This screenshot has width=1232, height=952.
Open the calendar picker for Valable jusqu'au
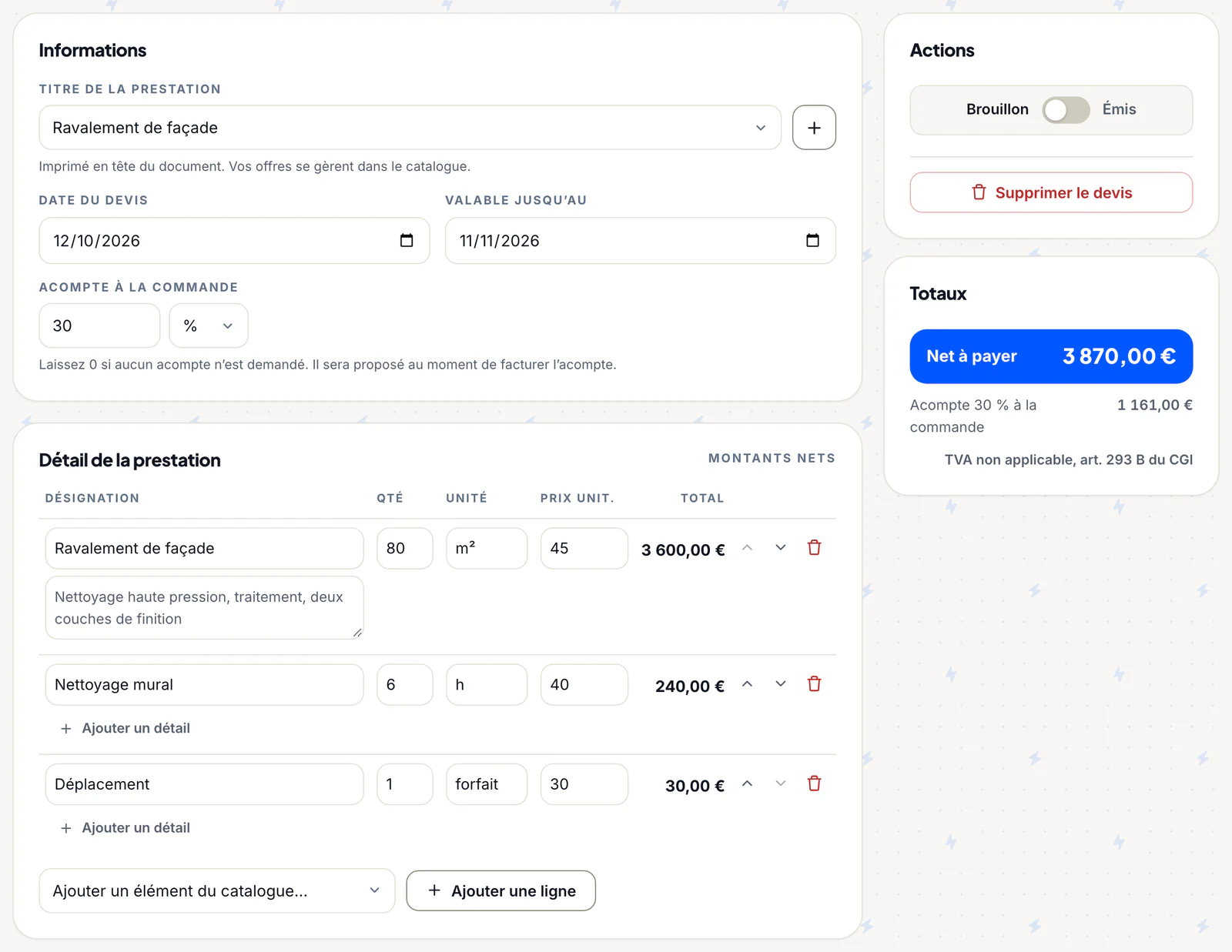click(x=812, y=241)
